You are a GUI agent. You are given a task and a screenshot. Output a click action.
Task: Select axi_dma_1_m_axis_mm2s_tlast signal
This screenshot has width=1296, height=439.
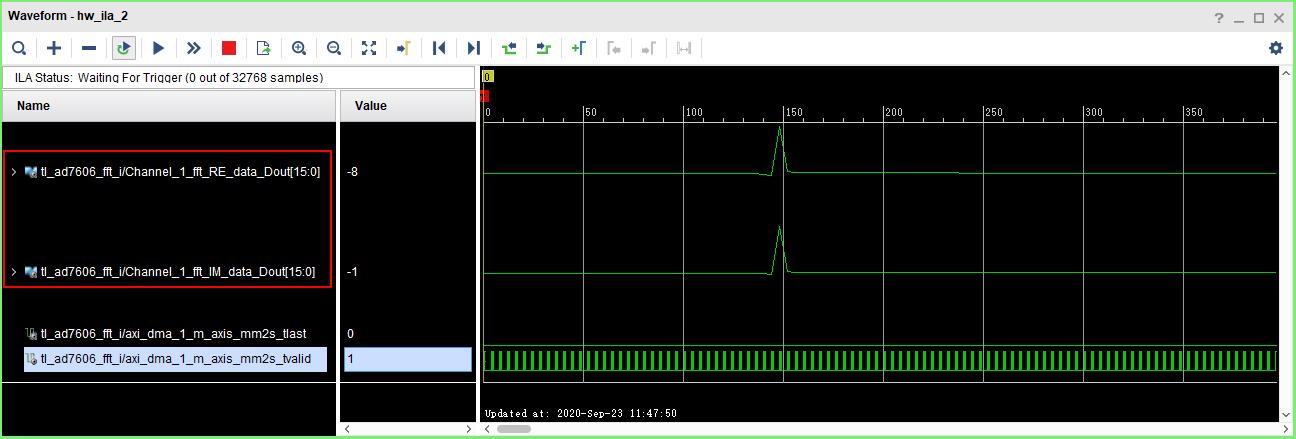coord(173,334)
